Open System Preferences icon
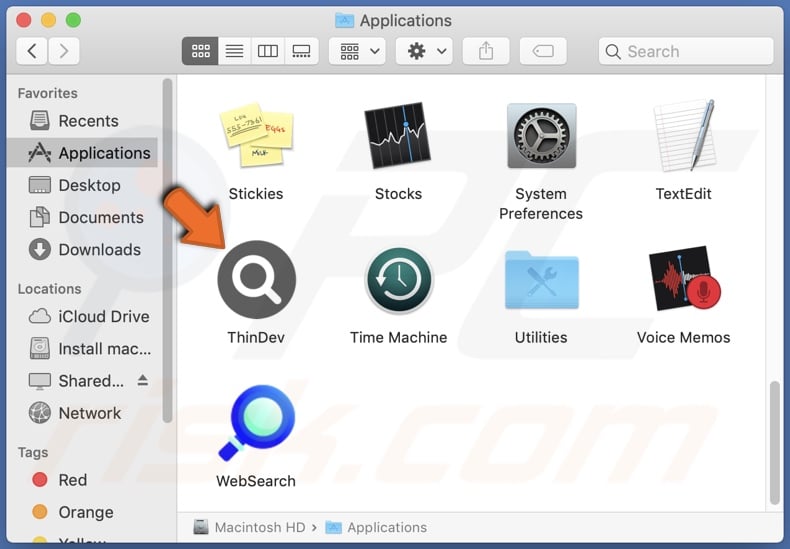The height and width of the screenshot is (549, 790). (x=541, y=137)
